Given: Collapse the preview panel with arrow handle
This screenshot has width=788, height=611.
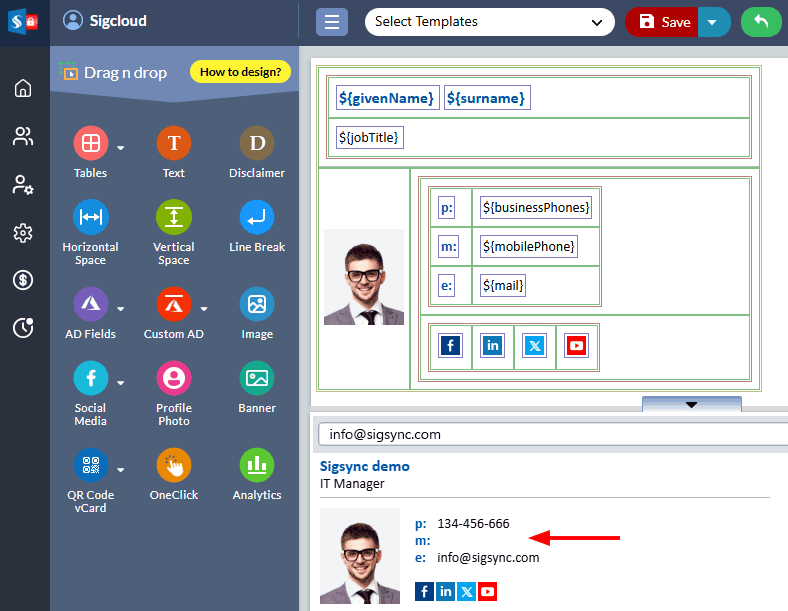Looking at the screenshot, I should pos(691,404).
